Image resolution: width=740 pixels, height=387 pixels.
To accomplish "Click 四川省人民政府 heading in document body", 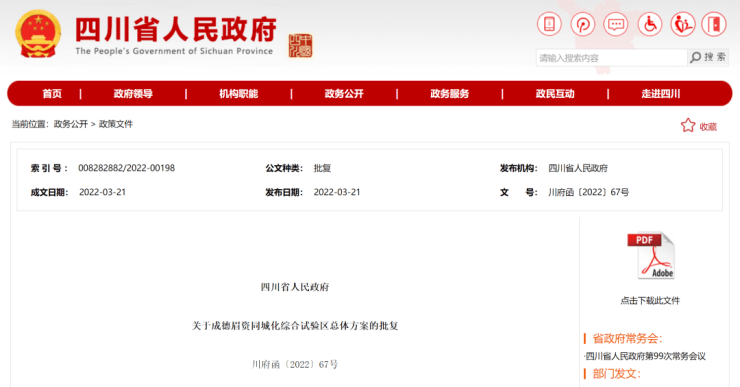I will tap(295, 287).
